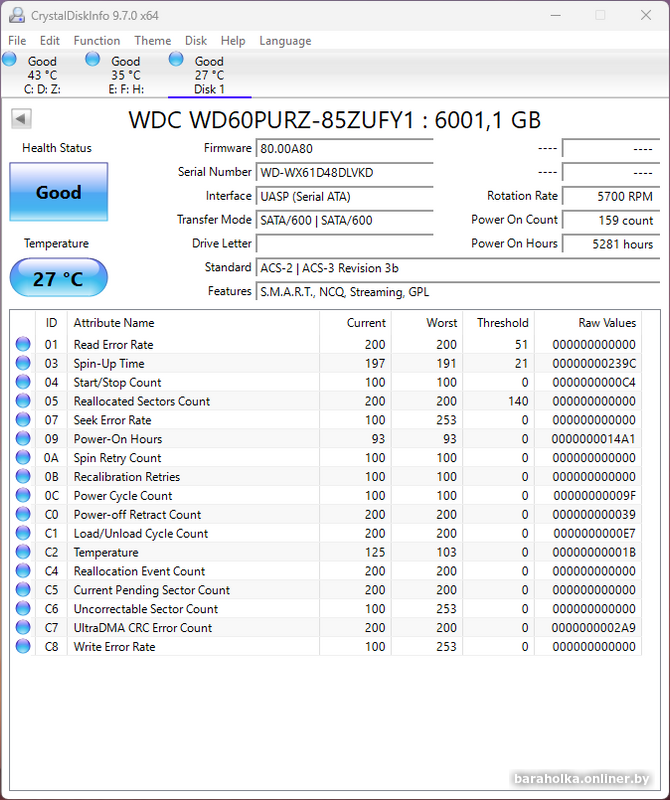Click status orb for Load/Unload Cycle Count
The width and height of the screenshot is (670, 800).
point(23,533)
